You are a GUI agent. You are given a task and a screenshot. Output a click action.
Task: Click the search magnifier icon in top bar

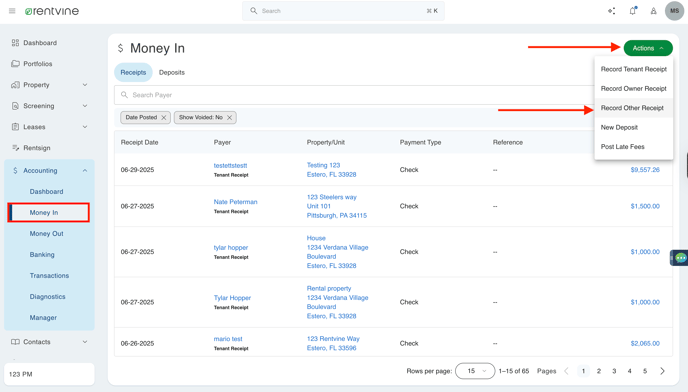tap(254, 11)
